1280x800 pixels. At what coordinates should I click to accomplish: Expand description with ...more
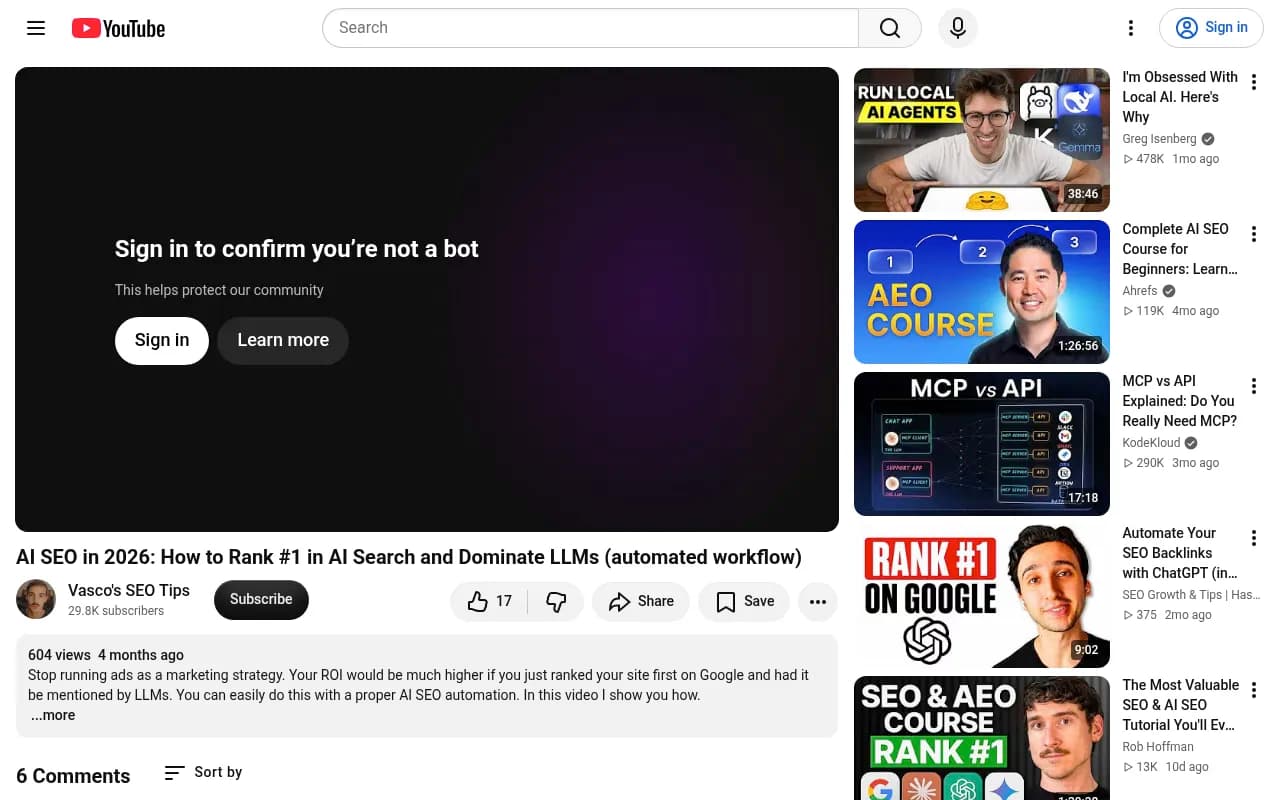(52, 715)
